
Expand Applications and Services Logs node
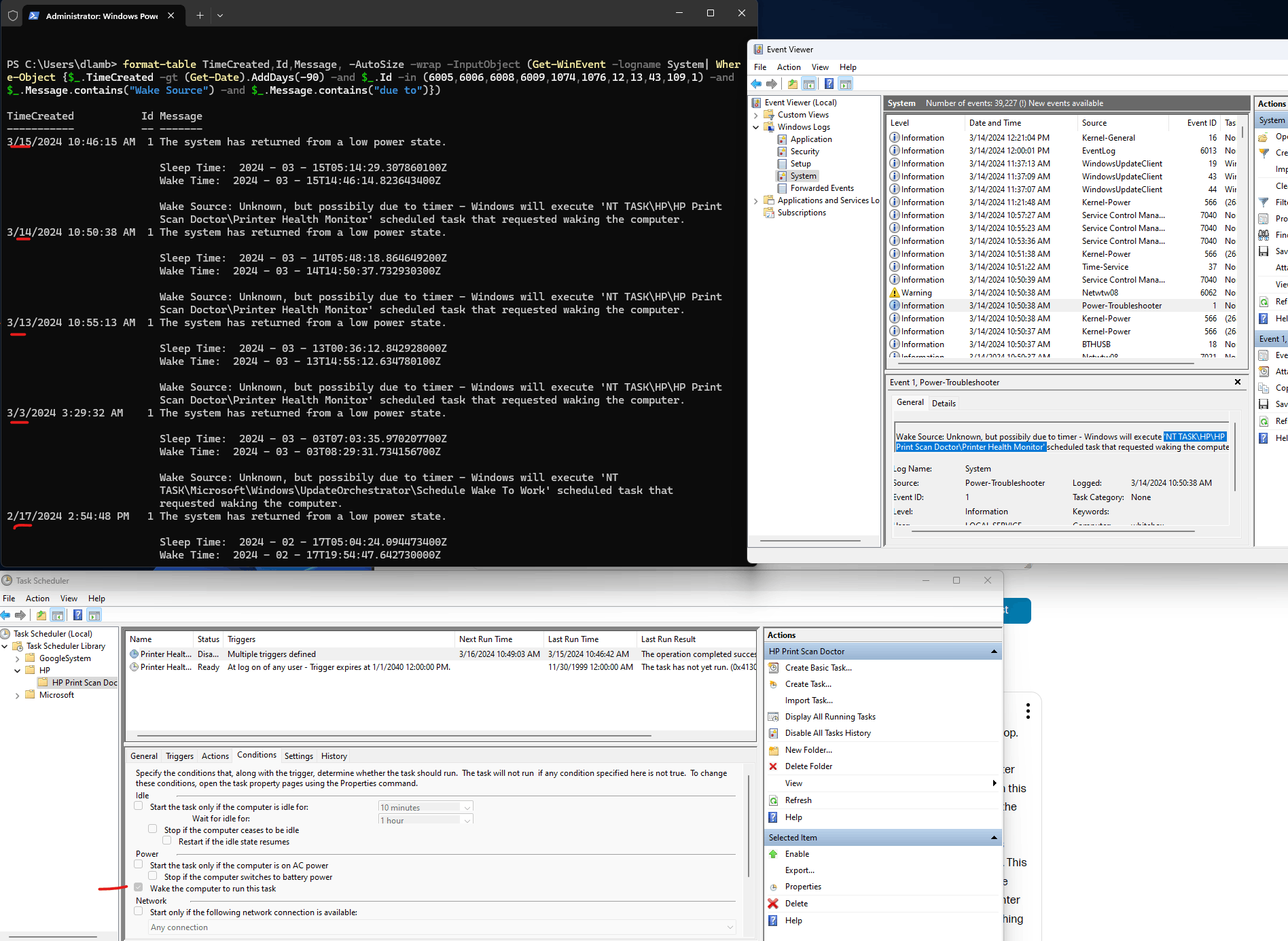755,200
